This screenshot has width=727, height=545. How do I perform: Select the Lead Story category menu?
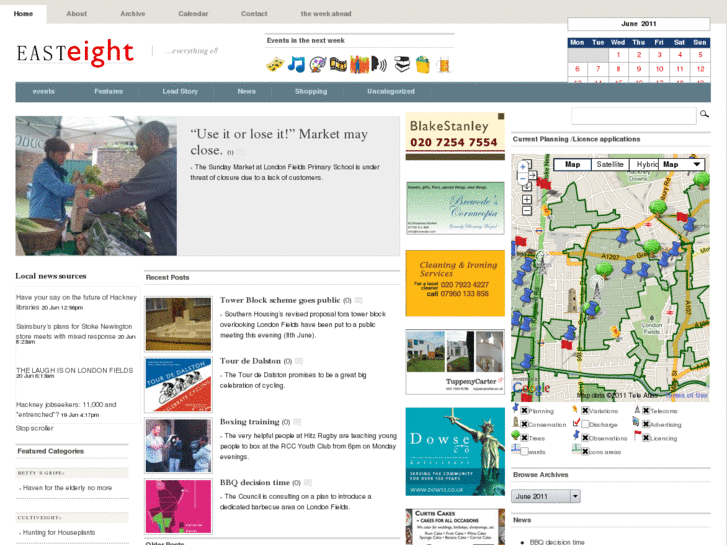(x=180, y=91)
